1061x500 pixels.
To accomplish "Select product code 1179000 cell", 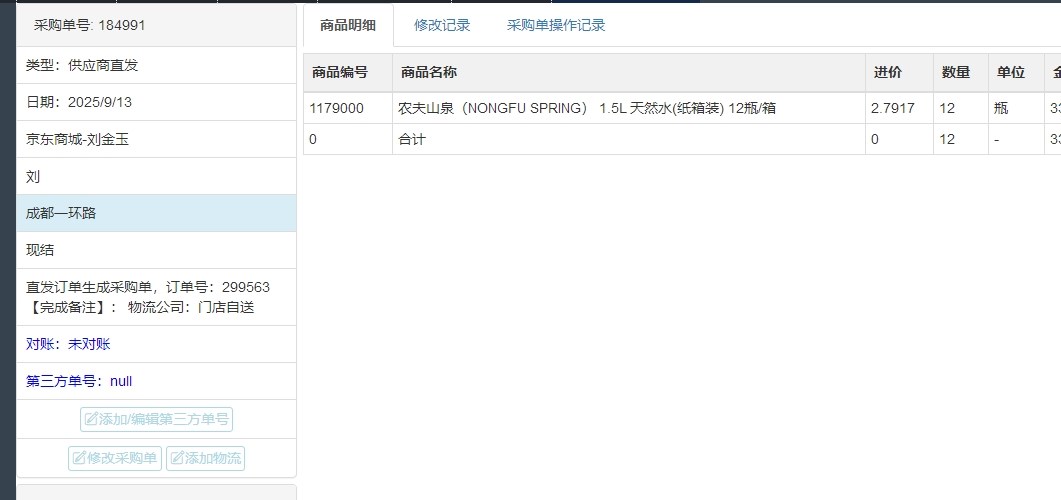I will (337, 108).
